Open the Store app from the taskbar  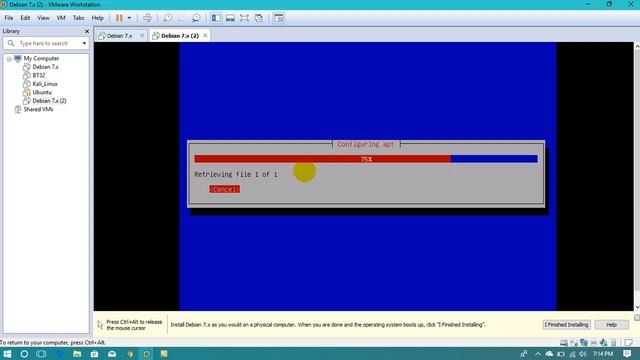[94, 354]
